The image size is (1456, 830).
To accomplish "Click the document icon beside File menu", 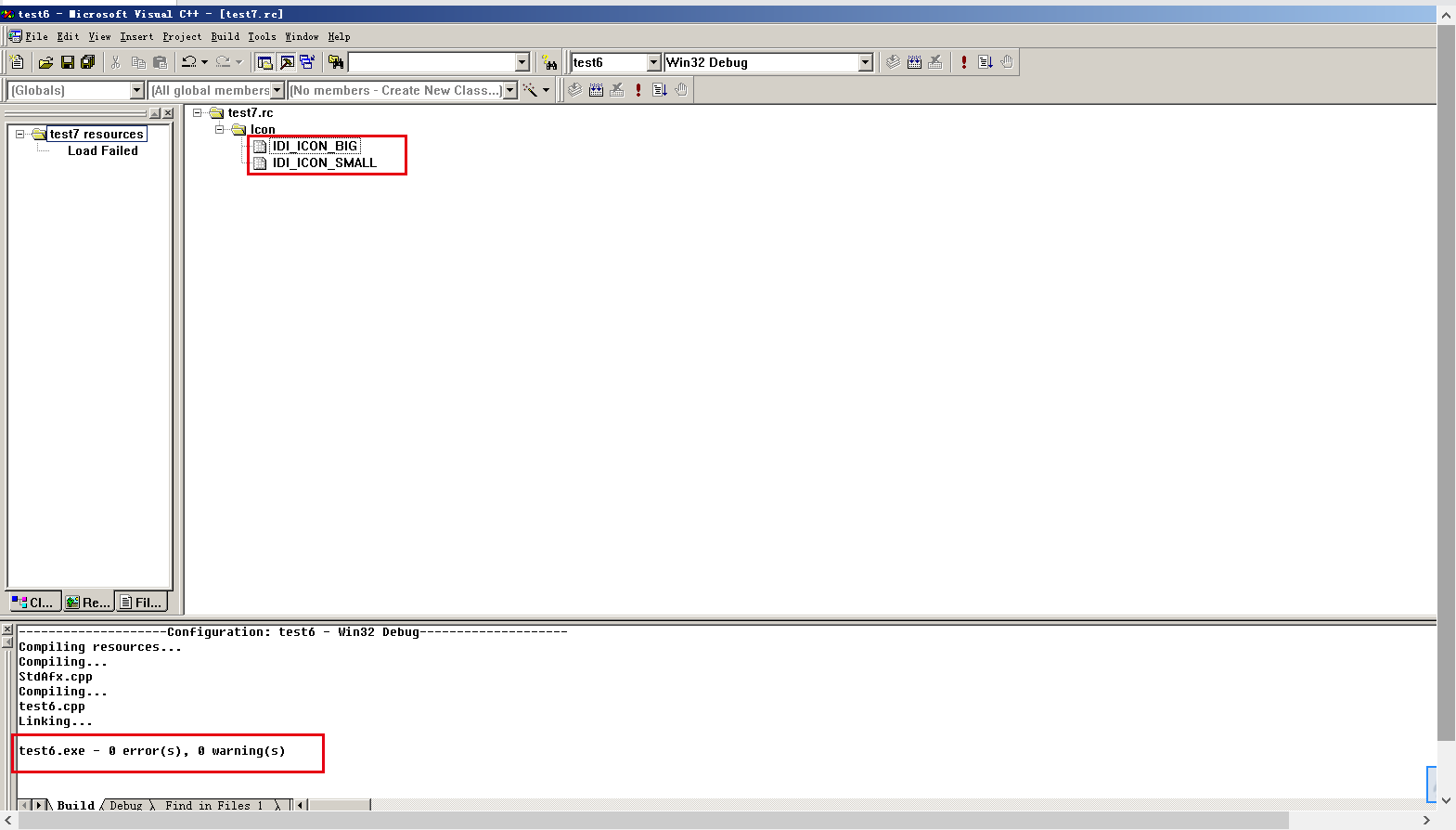I will point(15,36).
